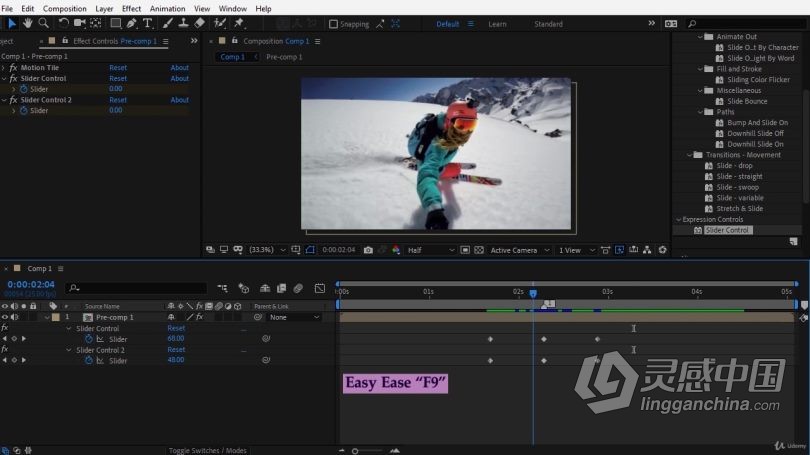Toggle the composition lock icon in viewer tab

(x=235, y=41)
